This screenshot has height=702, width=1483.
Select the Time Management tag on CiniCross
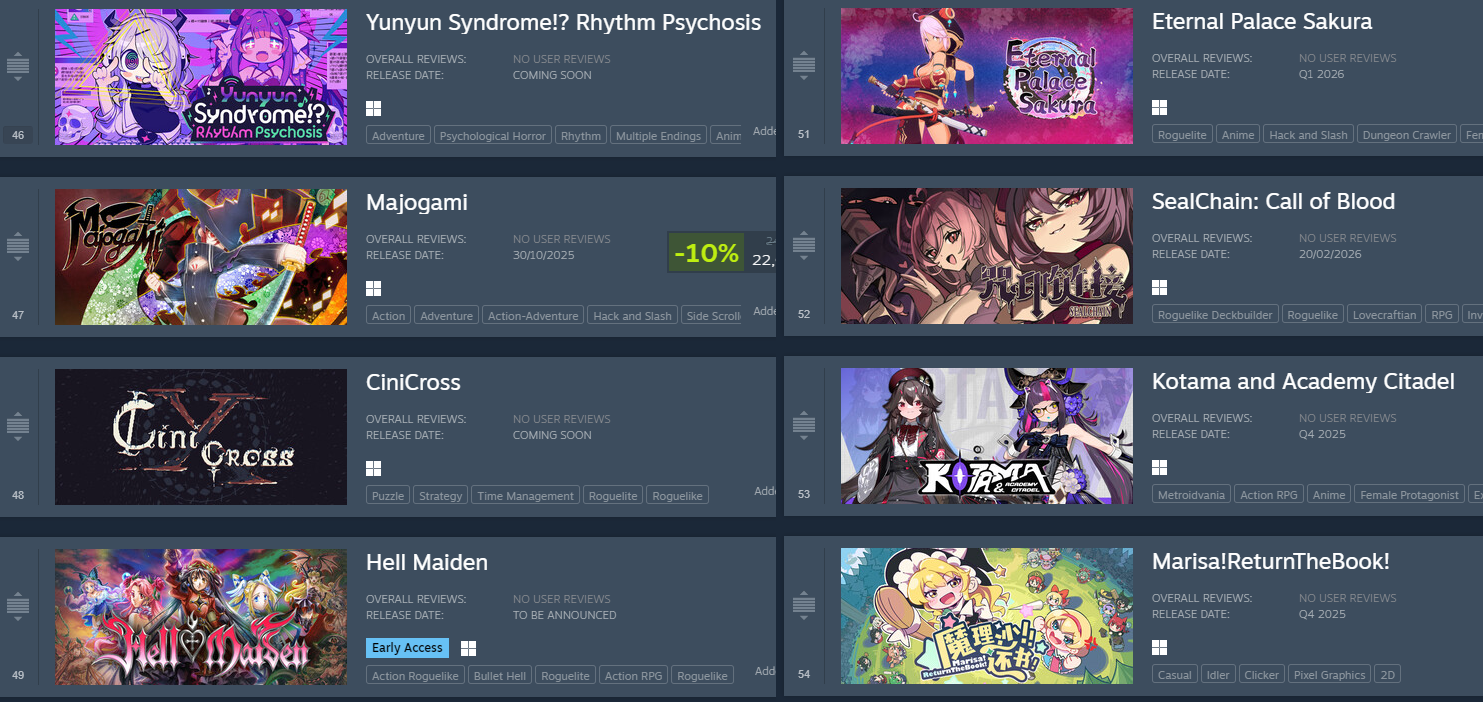pyautogui.click(x=526, y=496)
